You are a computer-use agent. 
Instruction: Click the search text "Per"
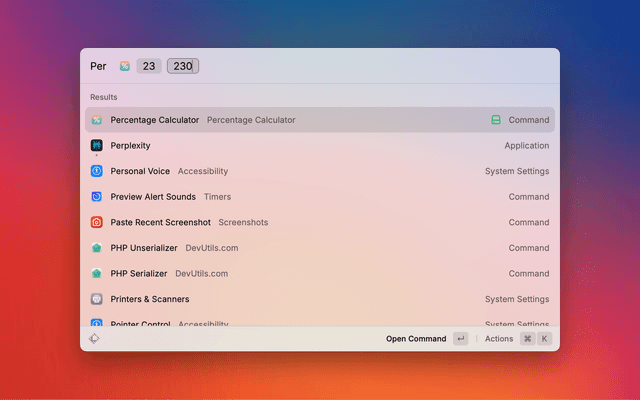(x=98, y=66)
